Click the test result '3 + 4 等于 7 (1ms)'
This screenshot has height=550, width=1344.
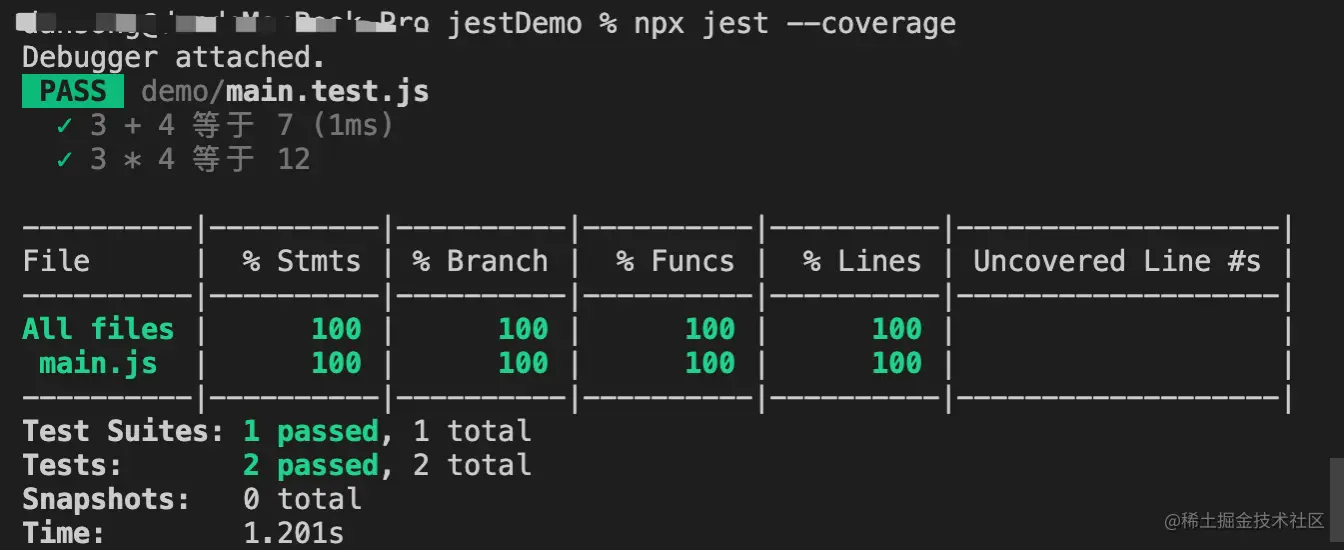tap(242, 126)
